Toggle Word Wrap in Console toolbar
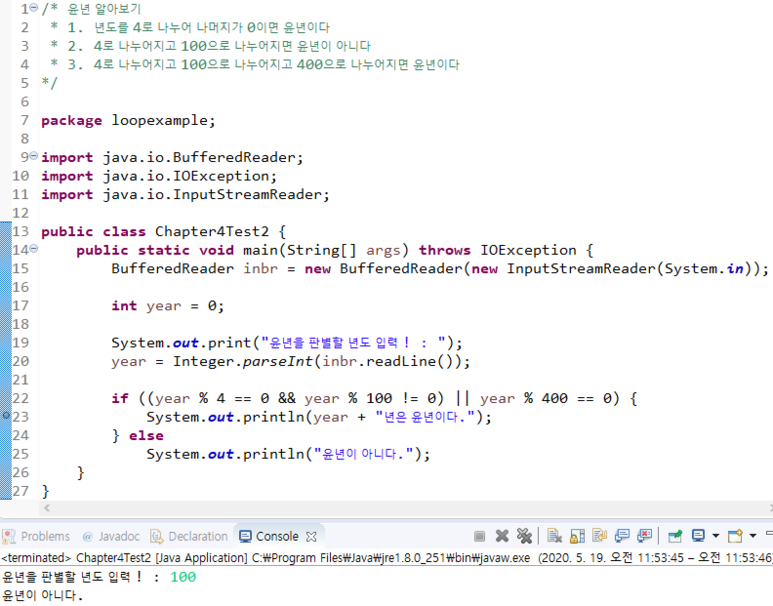This screenshot has width=773, height=606. [x=599, y=536]
